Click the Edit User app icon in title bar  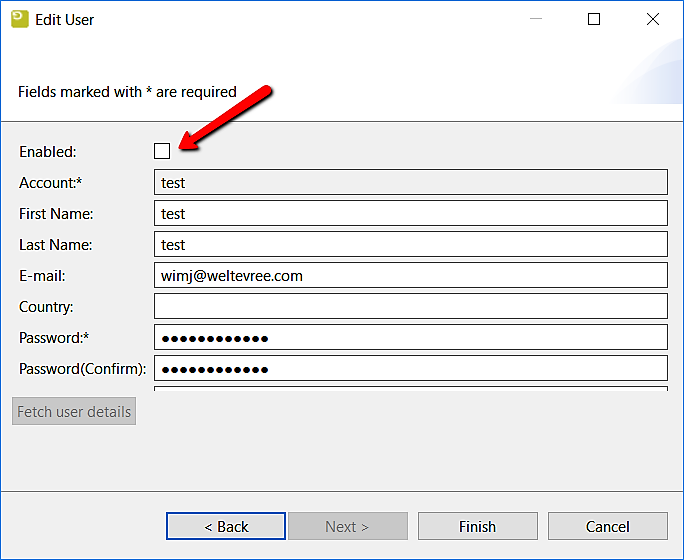point(20,19)
